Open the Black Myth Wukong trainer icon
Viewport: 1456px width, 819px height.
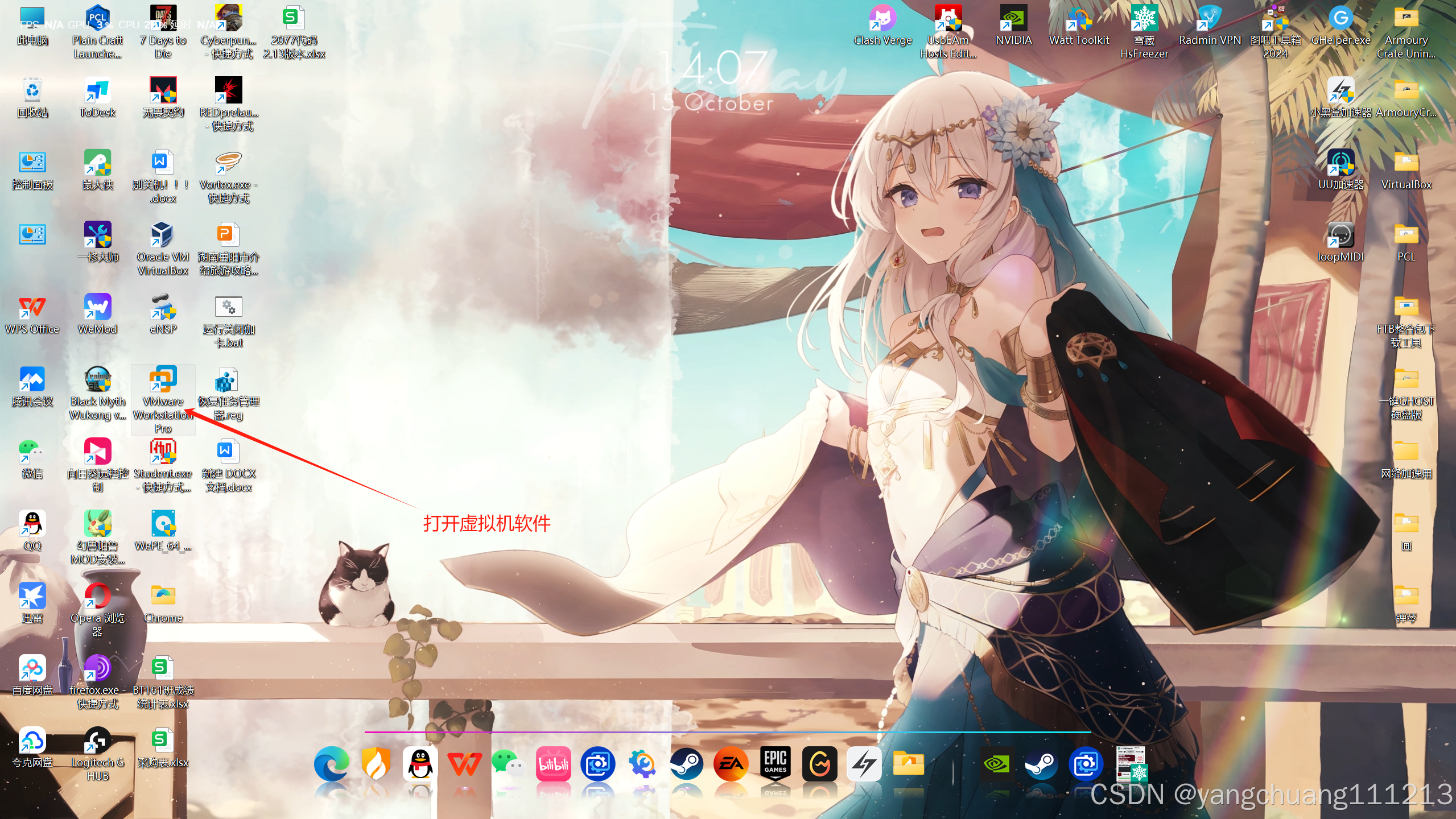[98, 394]
